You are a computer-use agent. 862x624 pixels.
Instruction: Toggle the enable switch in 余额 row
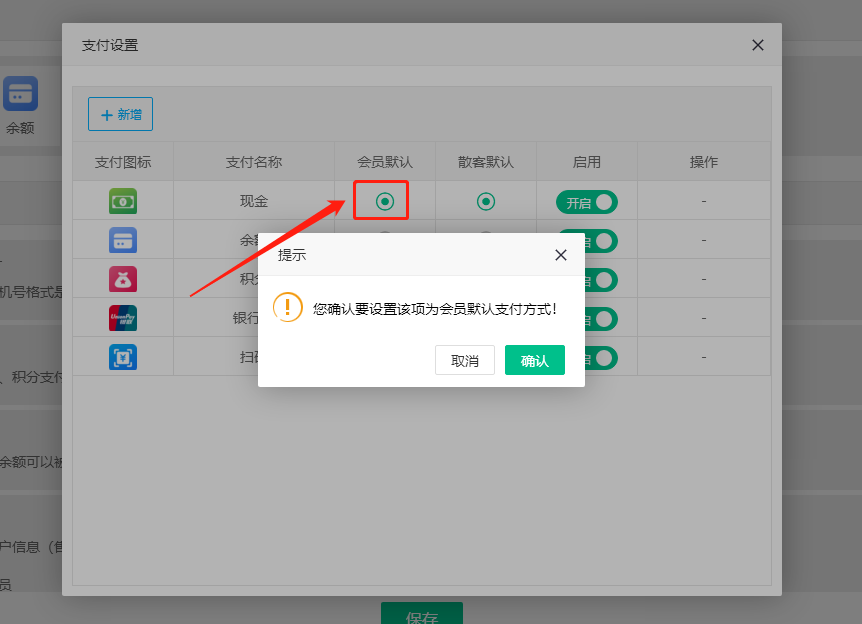tap(600, 241)
